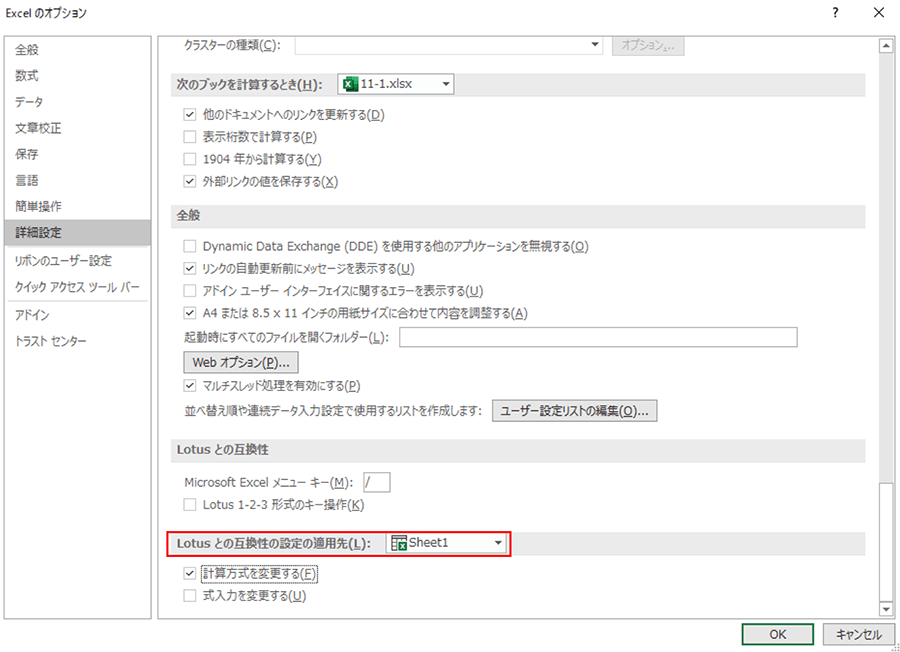Click the startup folder path input field
Screen dimensions: 900x652
(x=598, y=337)
